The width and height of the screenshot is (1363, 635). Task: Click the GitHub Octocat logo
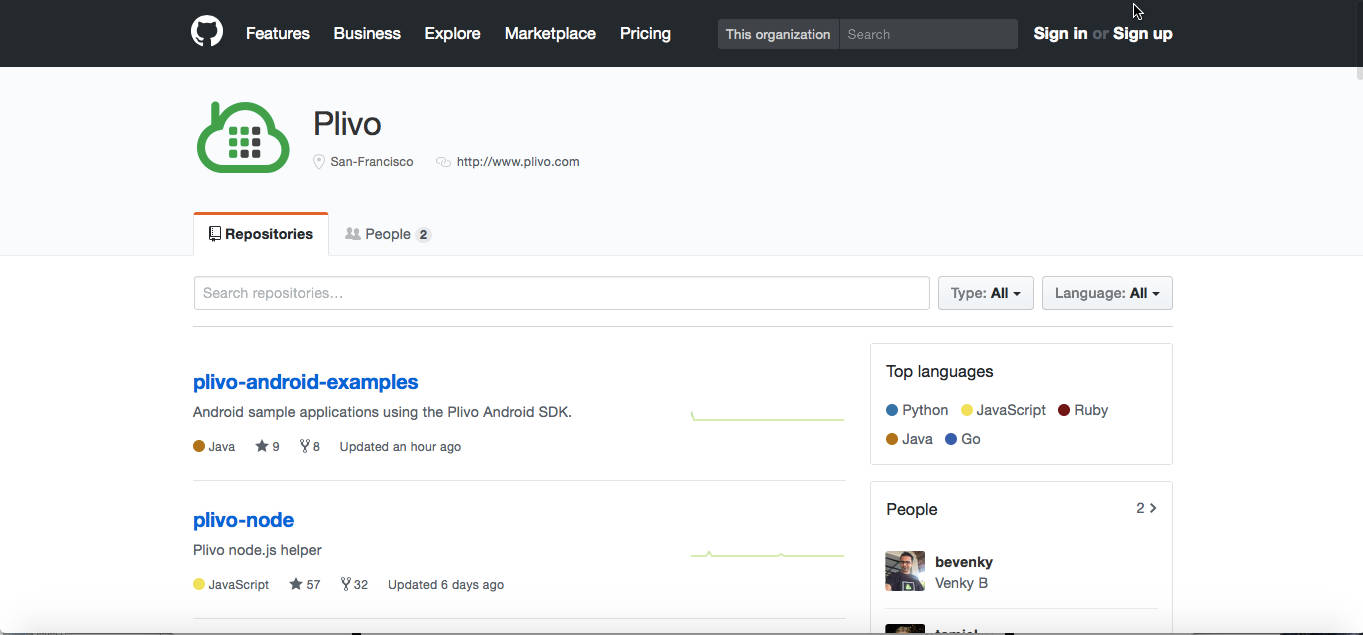(206, 31)
